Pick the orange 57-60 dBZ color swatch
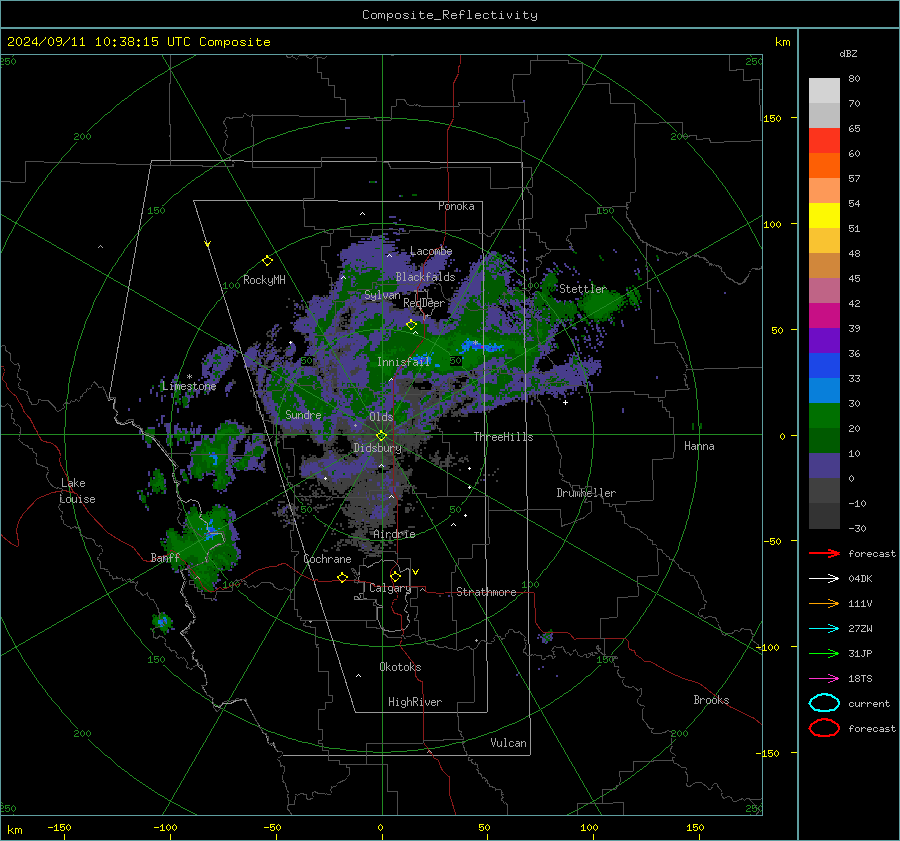 point(824,166)
